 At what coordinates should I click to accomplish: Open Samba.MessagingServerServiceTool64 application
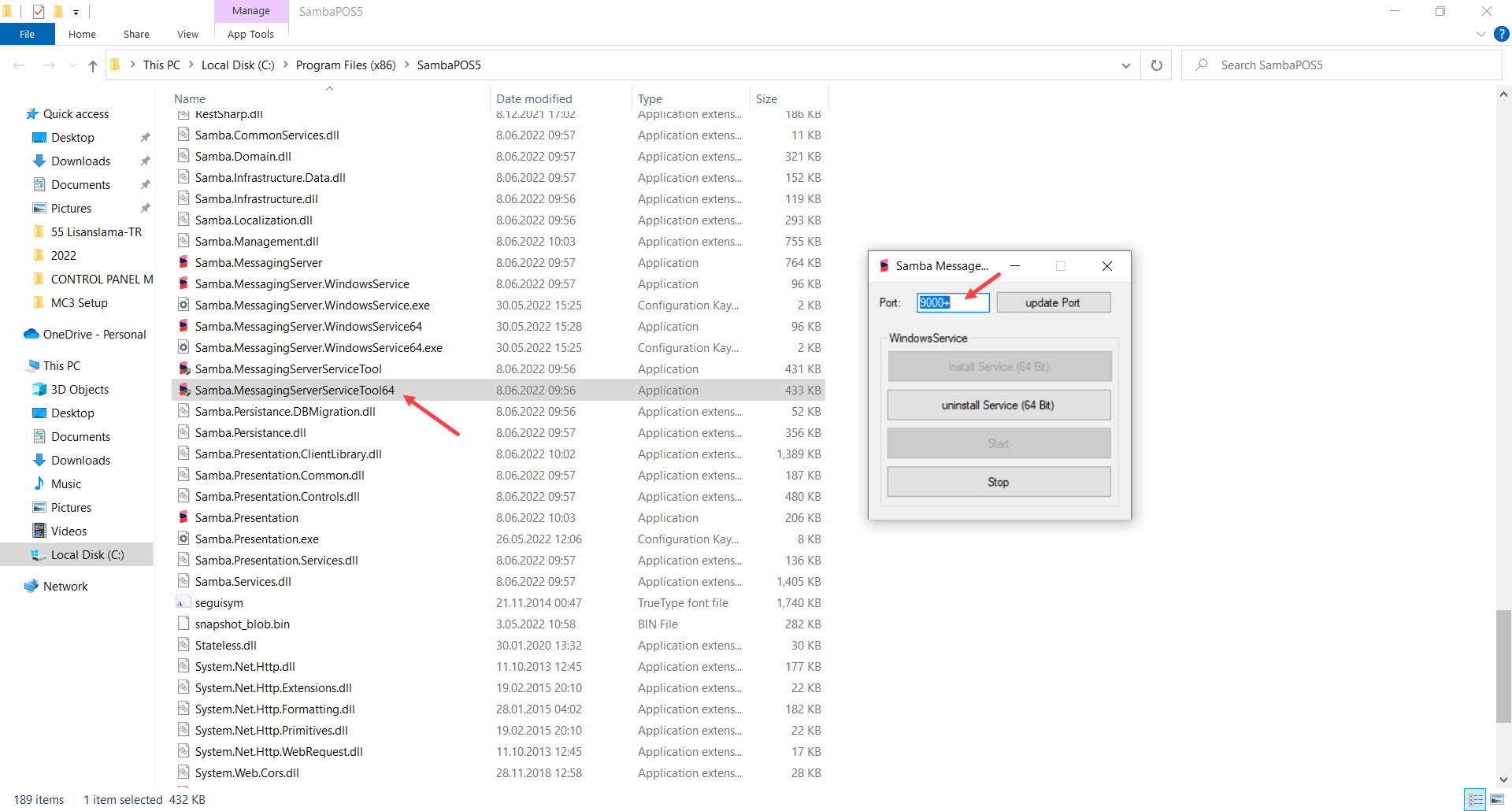[x=295, y=390]
